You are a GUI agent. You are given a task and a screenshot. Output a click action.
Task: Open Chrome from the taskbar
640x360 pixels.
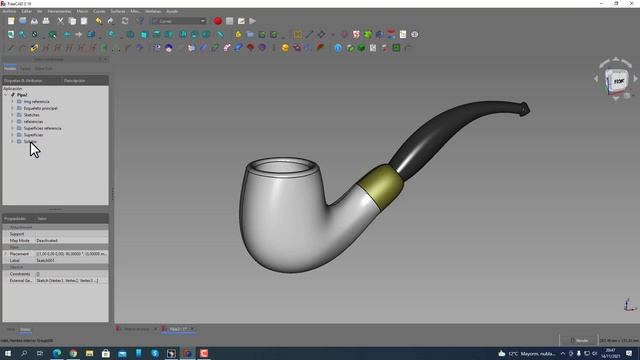point(73,353)
